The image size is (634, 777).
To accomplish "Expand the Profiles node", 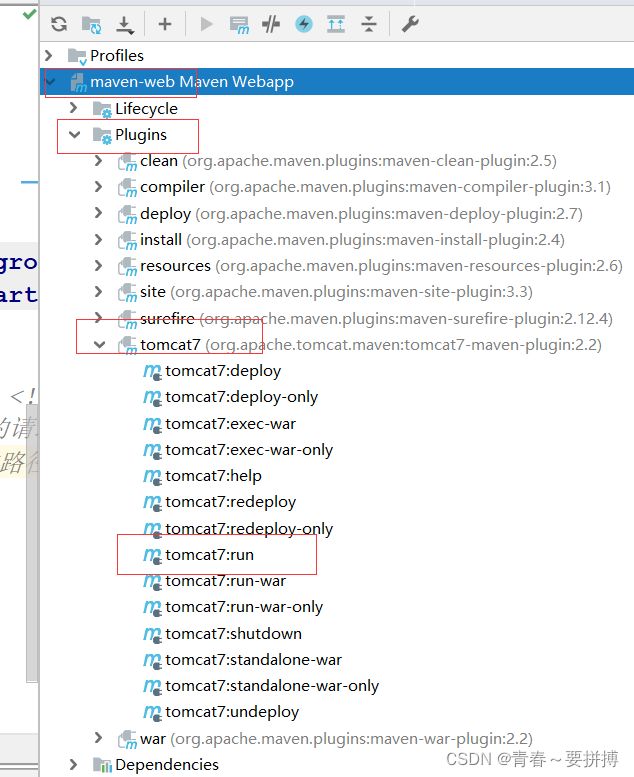I will coord(49,55).
